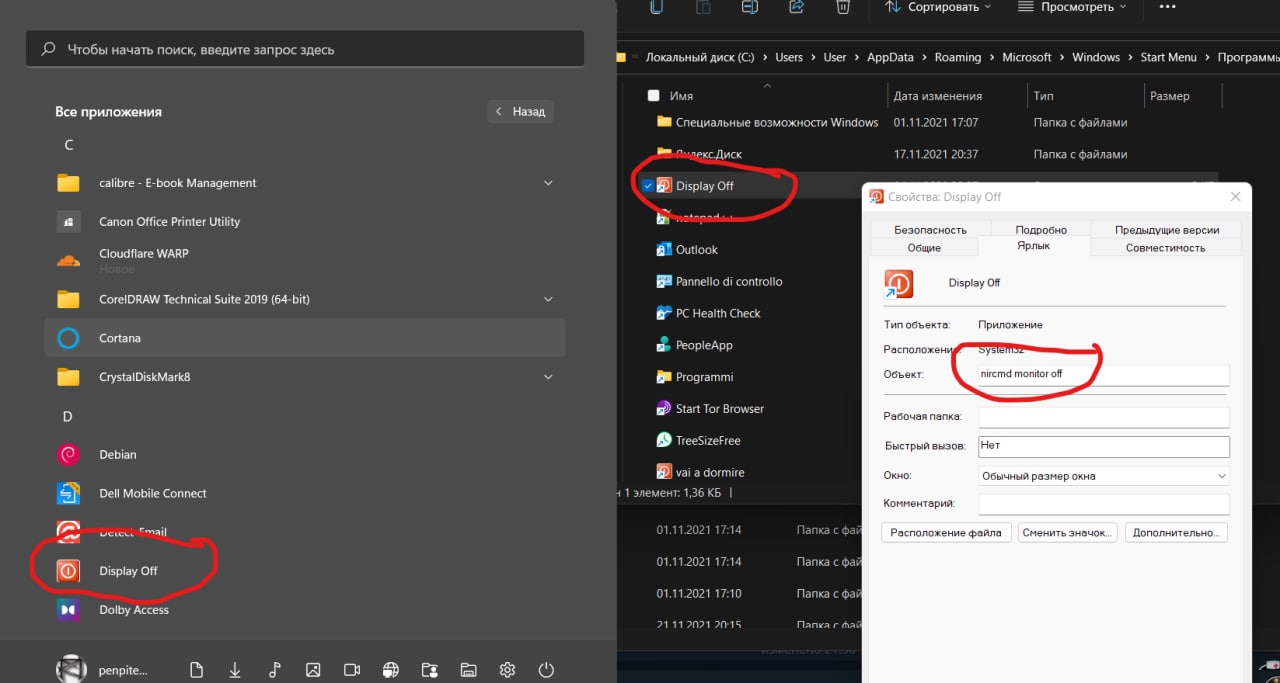Click the Power button in Start menu

pyautogui.click(x=546, y=670)
